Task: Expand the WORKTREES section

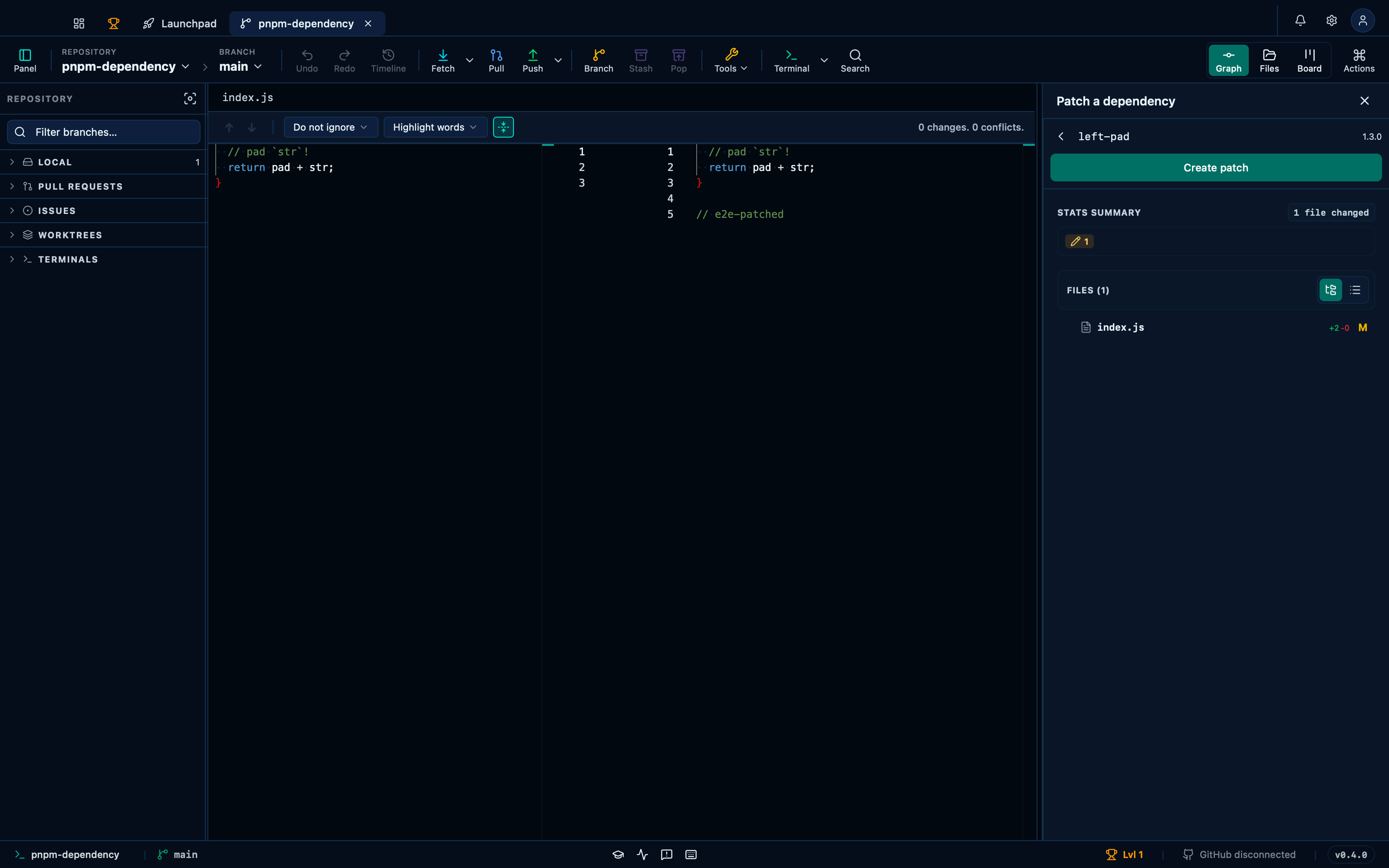Action: [x=103, y=235]
